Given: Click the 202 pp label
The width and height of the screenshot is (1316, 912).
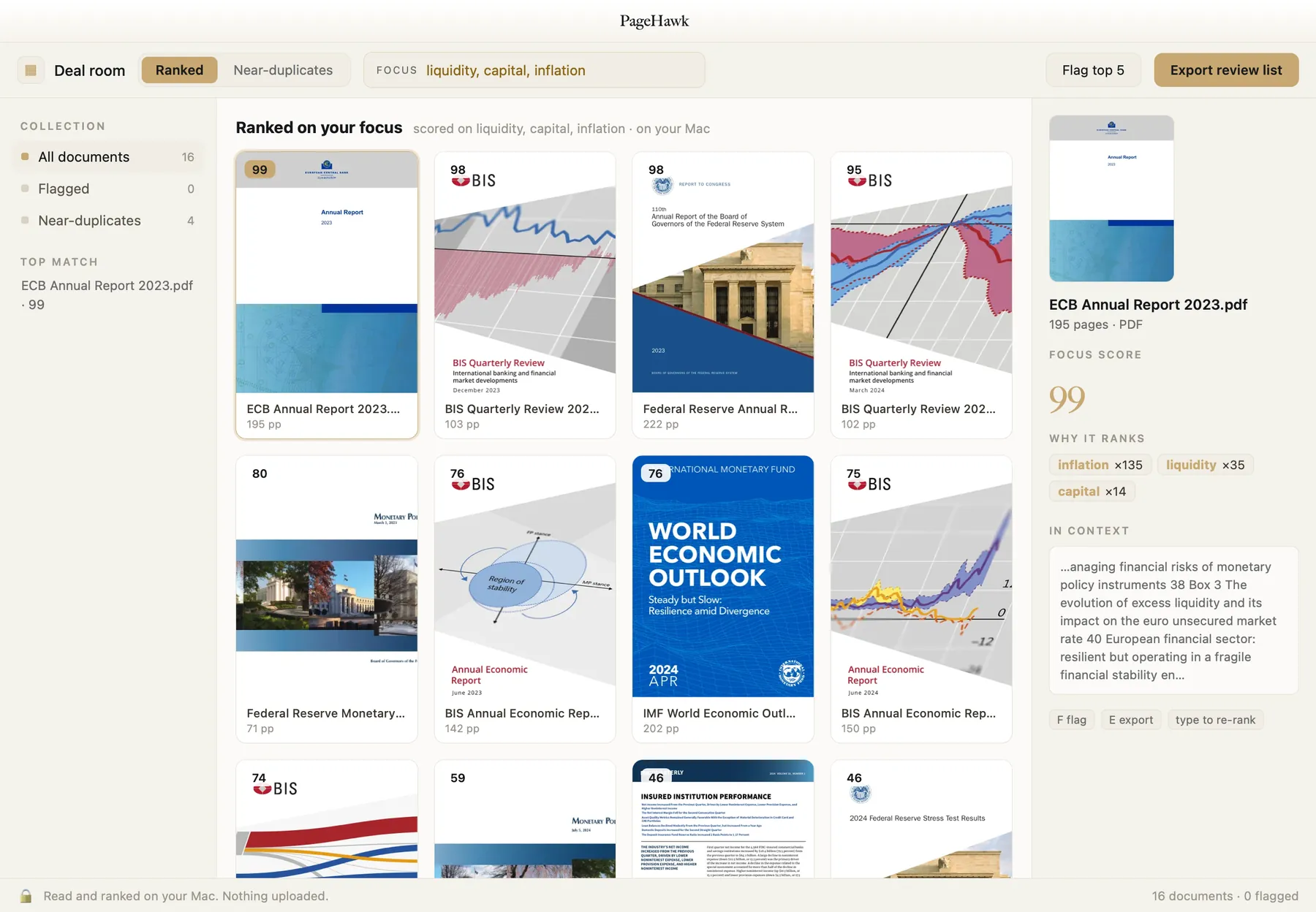Looking at the screenshot, I should pyautogui.click(x=661, y=729).
